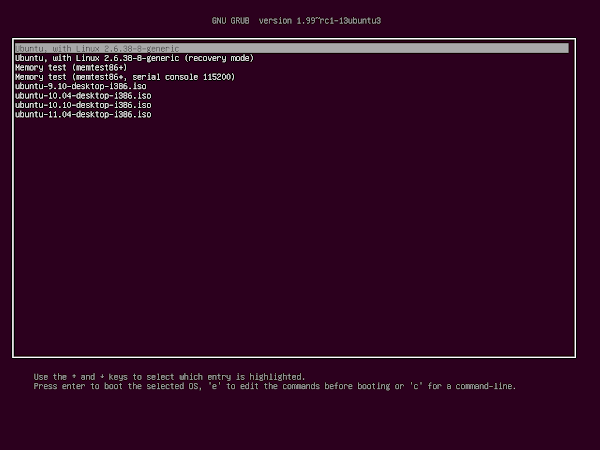Click the 'Press enter to boot' instruction line
This screenshot has height=450, width=600.
275,386
